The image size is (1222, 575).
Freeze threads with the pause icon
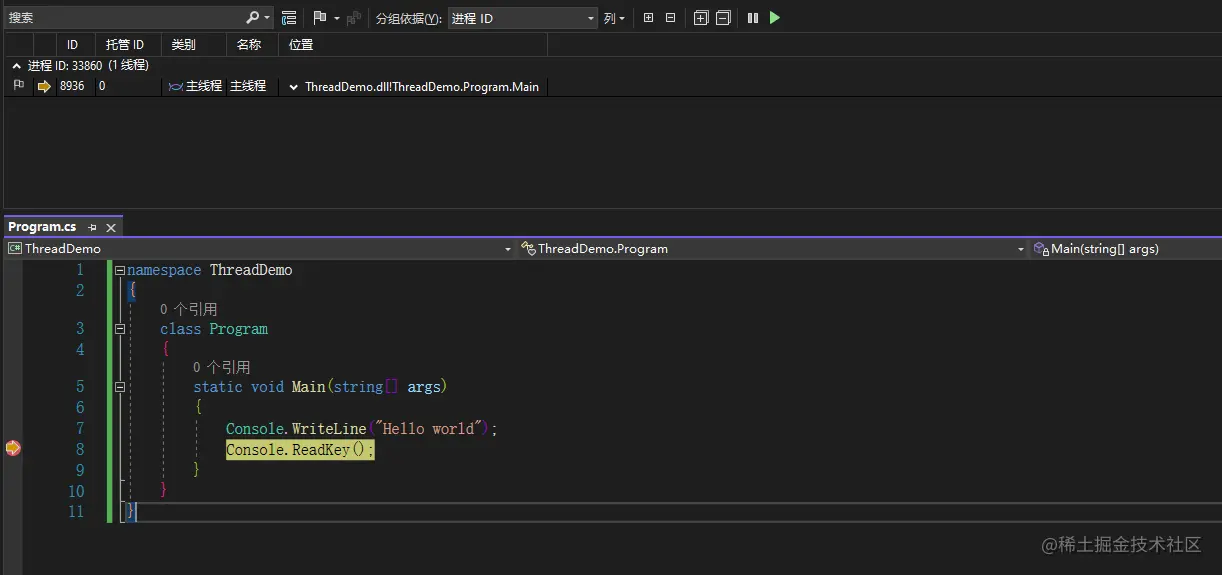[753, 18]
